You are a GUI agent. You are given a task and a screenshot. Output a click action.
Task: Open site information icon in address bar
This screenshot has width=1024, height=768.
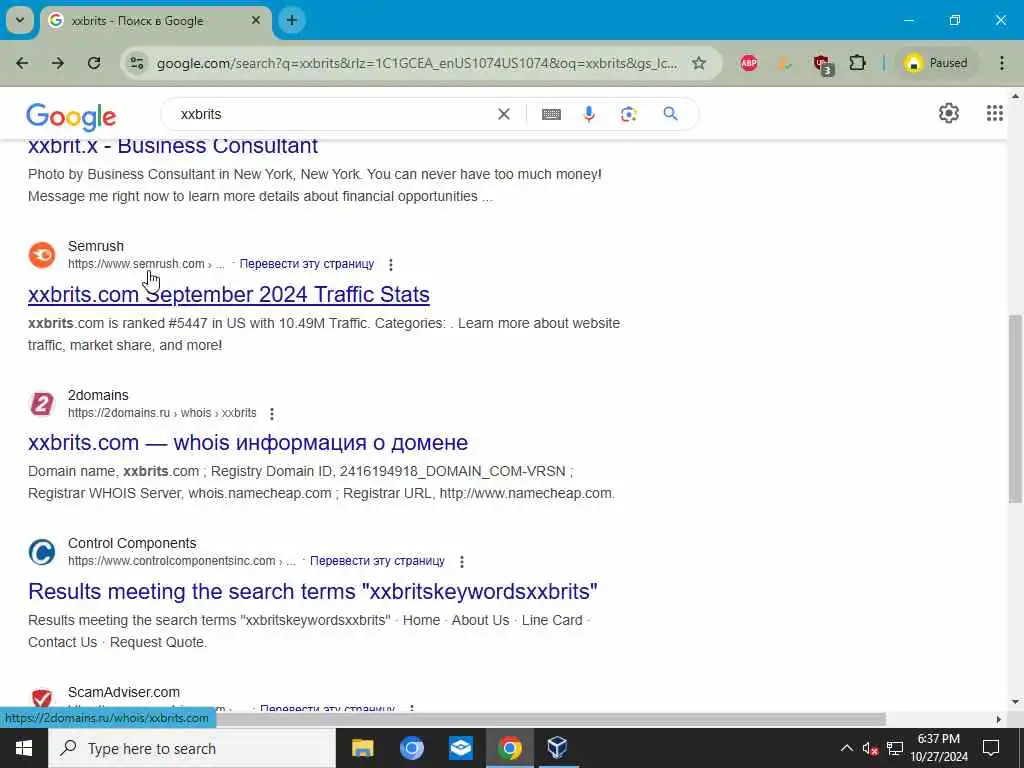tap(136, 63)
